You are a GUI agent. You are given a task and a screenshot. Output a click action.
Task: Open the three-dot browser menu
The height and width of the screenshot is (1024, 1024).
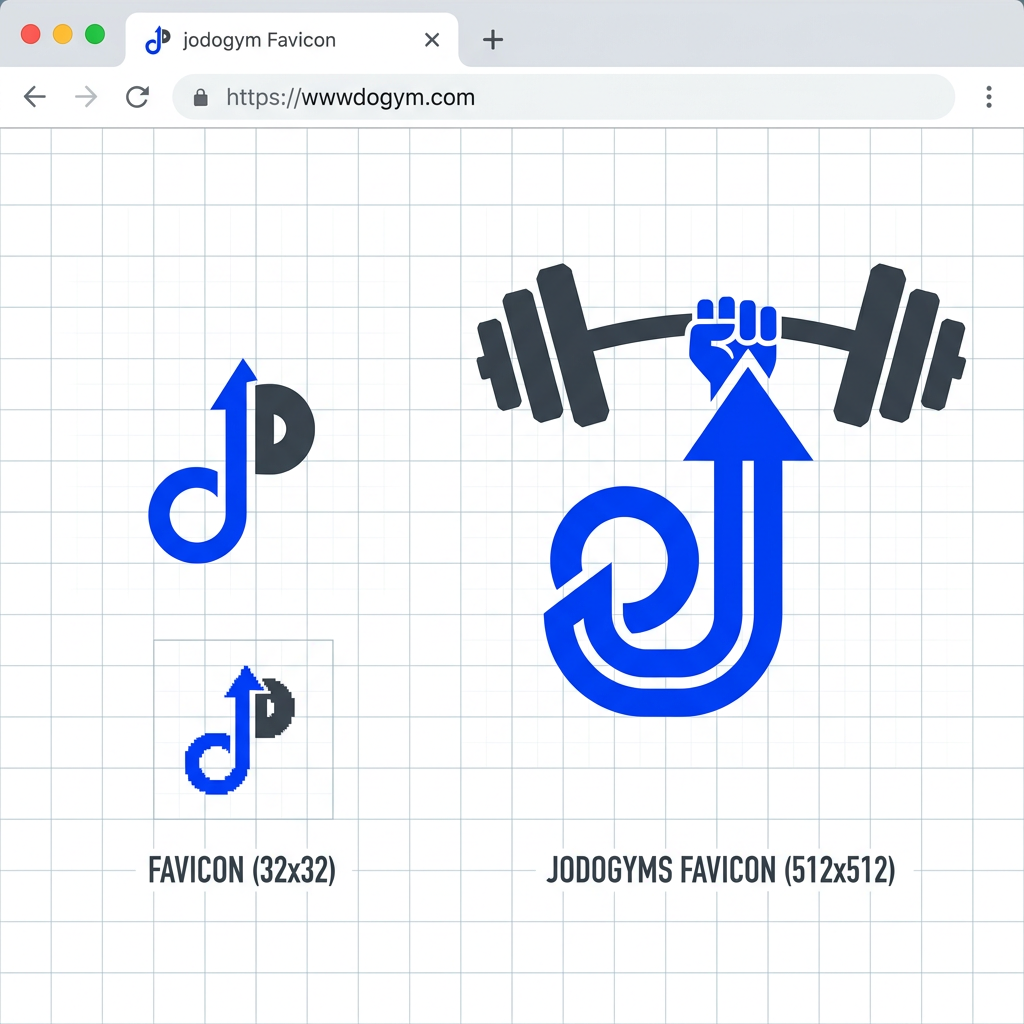[989, 97]
